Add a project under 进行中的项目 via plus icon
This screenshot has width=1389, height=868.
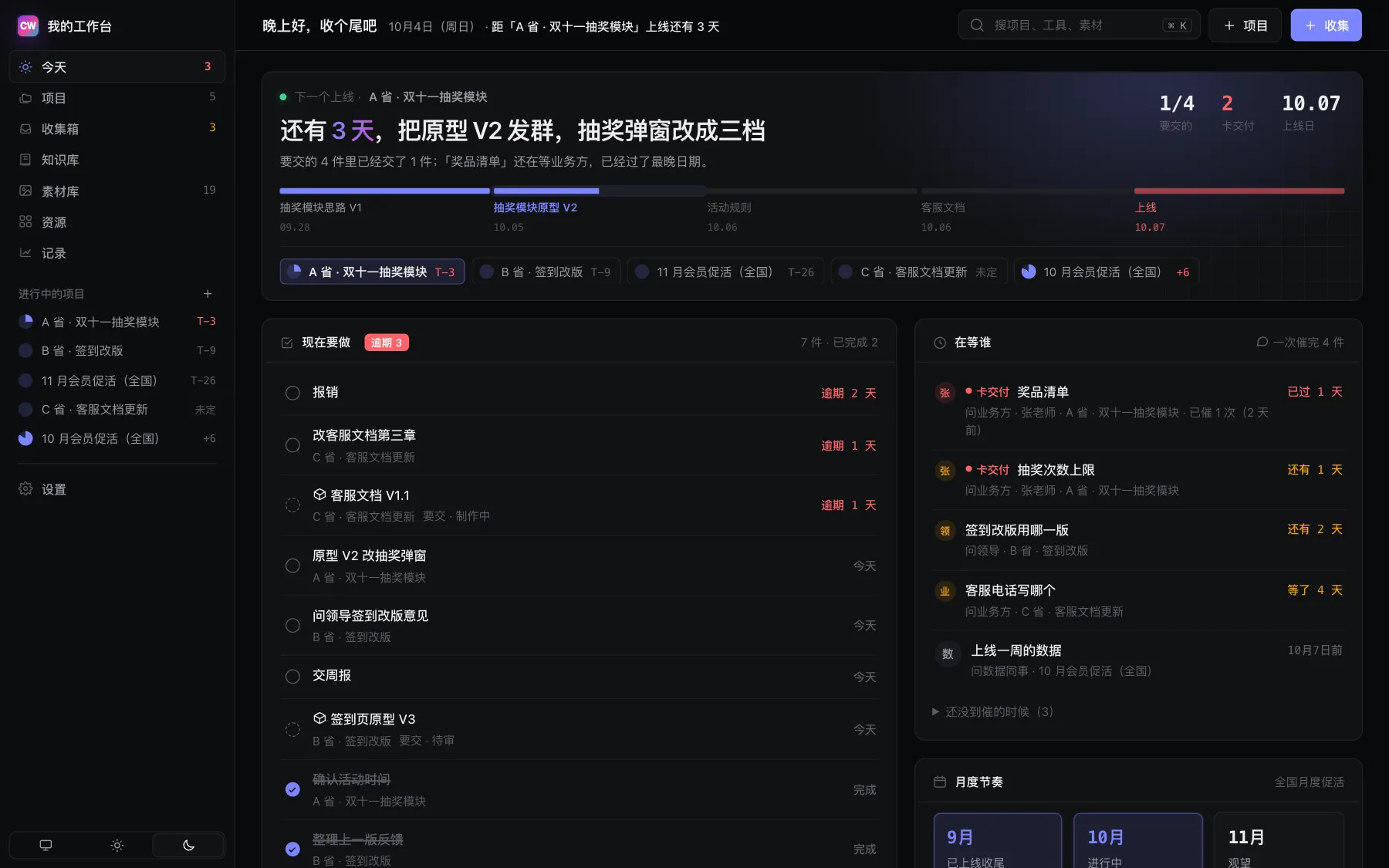[x=208, y=294]
